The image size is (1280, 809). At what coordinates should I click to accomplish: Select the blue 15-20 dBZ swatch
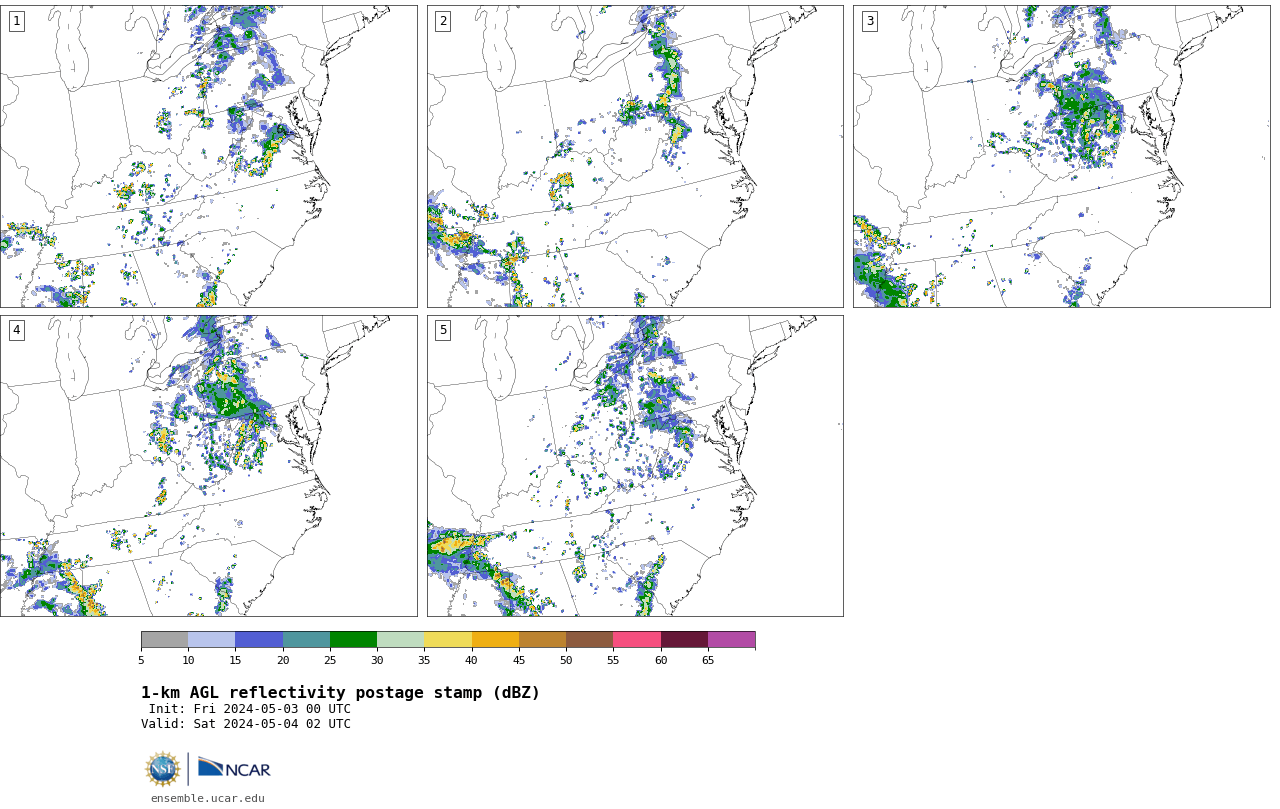click(259, 640)
